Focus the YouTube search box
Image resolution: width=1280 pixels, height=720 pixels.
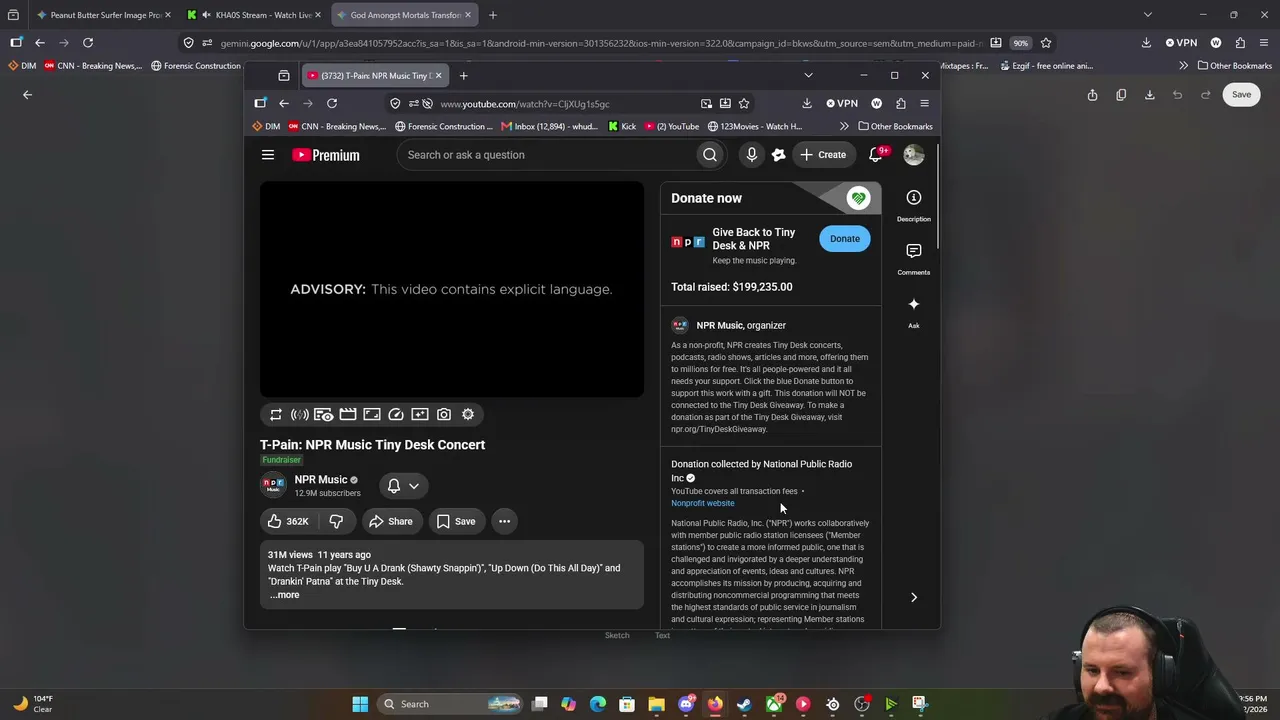pyautogui.click(x=548, y=155)
